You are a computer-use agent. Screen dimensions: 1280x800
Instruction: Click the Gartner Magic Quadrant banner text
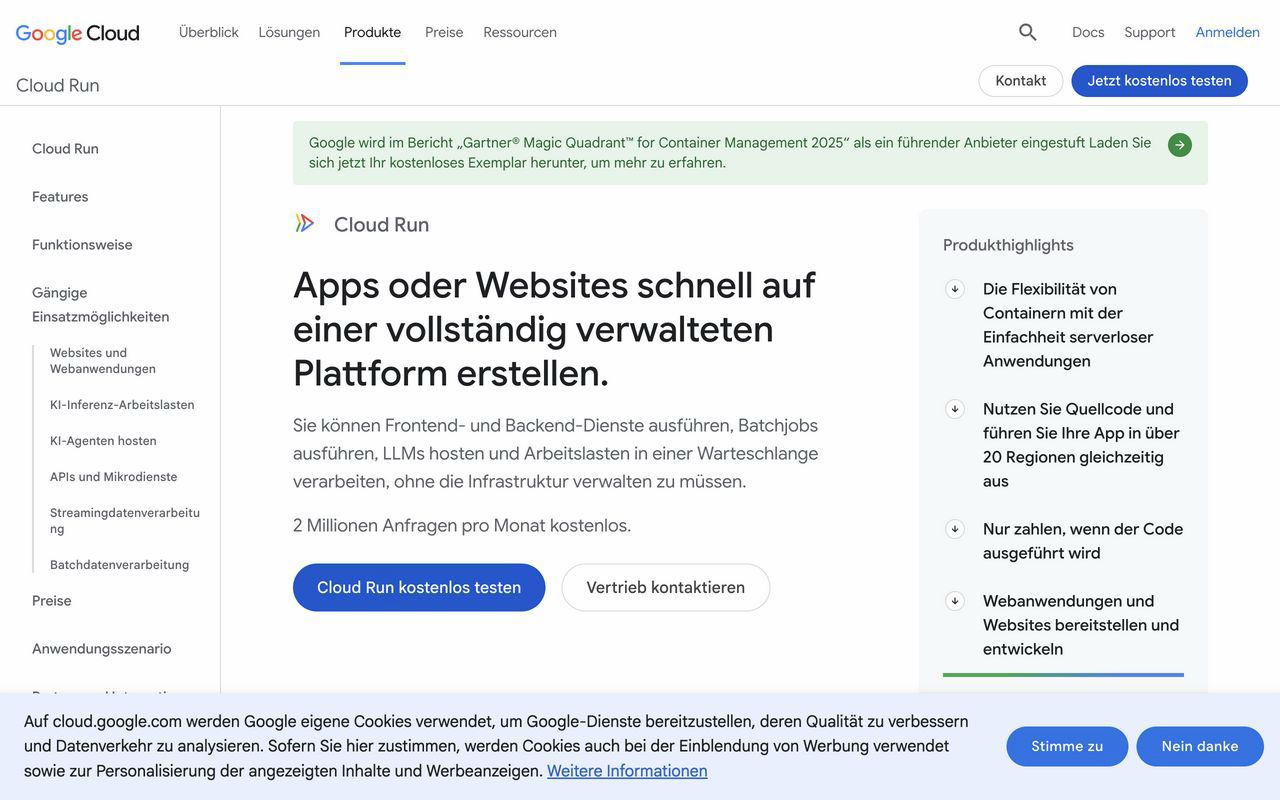click(x=730, y=152)
